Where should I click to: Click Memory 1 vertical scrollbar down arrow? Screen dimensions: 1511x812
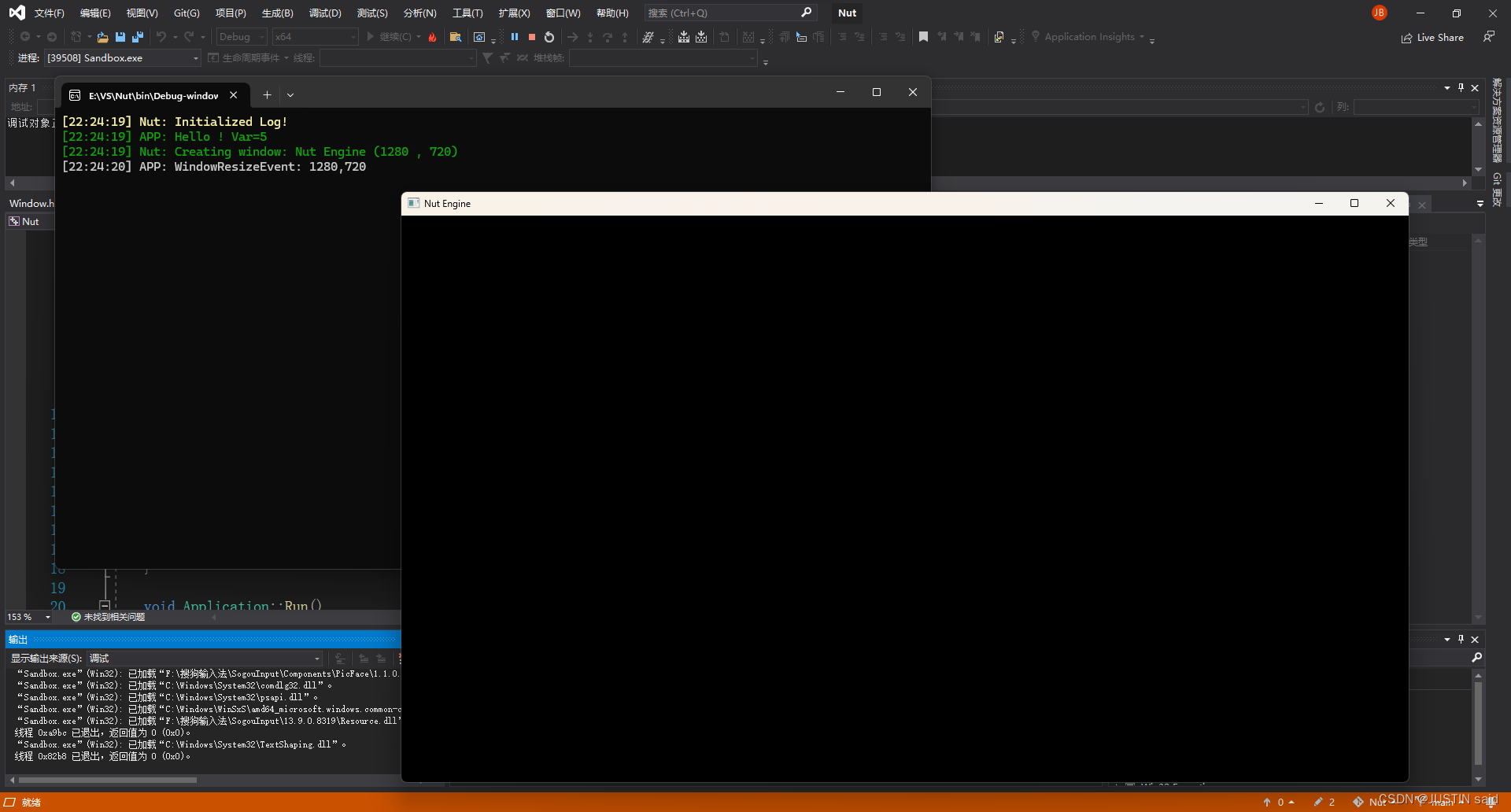[1478, 169]
